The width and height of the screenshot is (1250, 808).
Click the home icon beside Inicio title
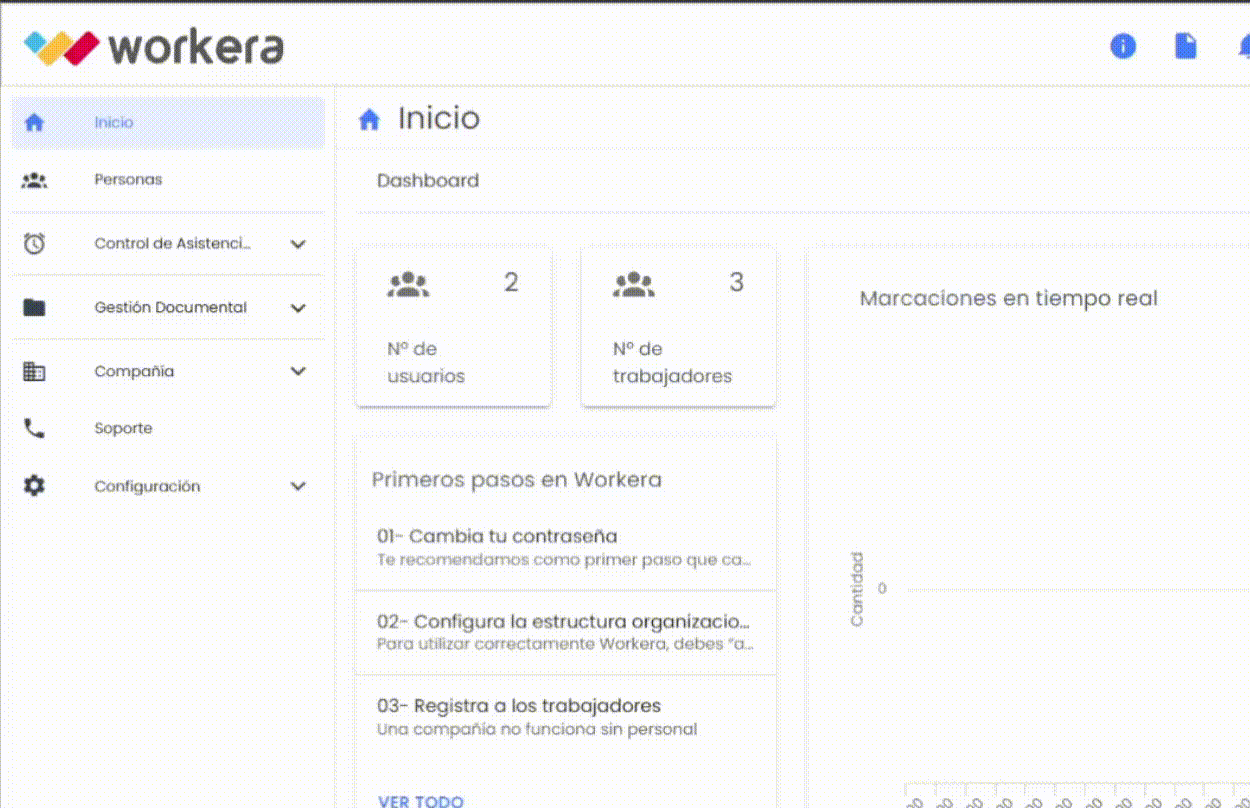click(x=369, y=120)
